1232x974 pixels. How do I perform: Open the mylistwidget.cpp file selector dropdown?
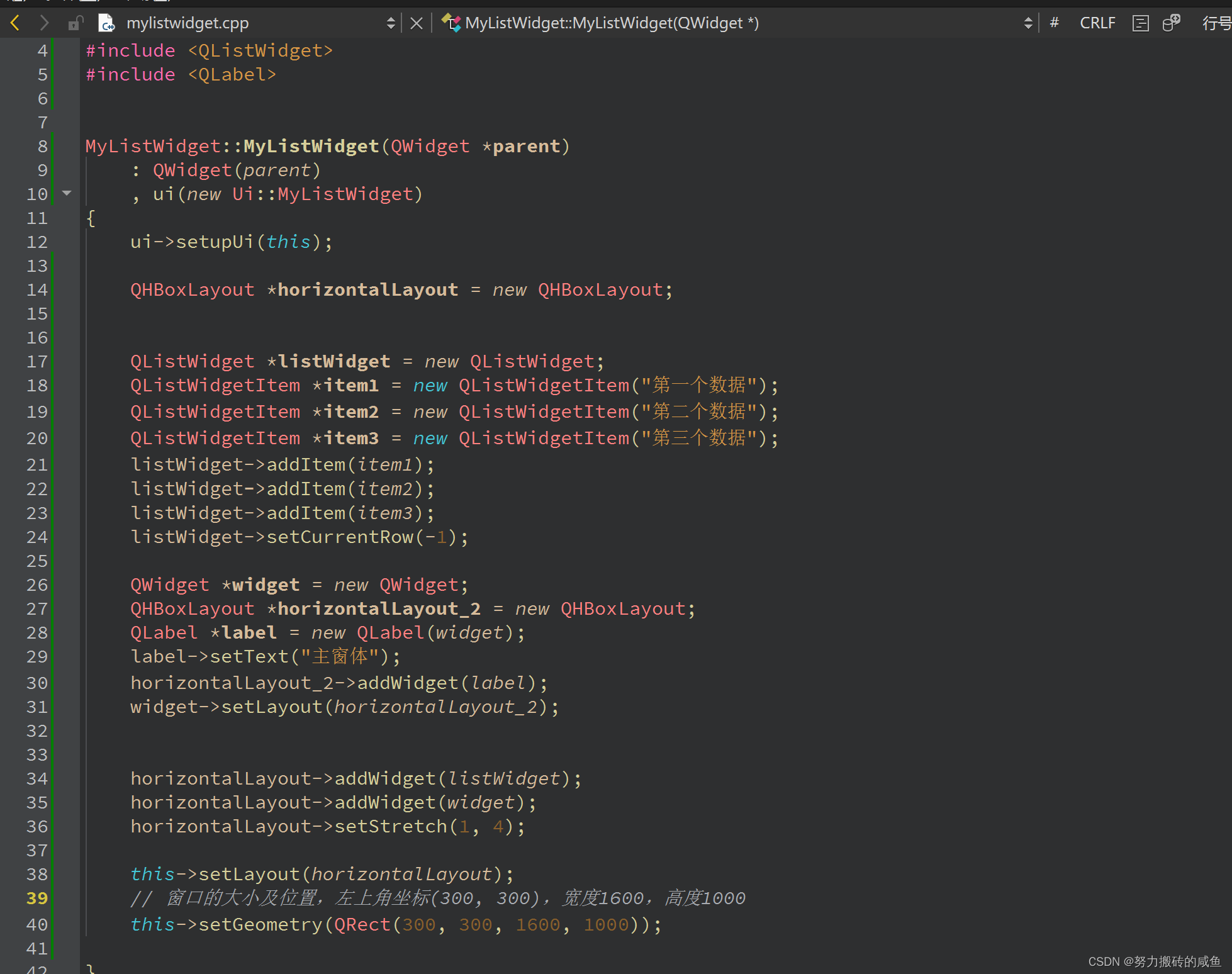pyautogui.click(x=391, y=23)
